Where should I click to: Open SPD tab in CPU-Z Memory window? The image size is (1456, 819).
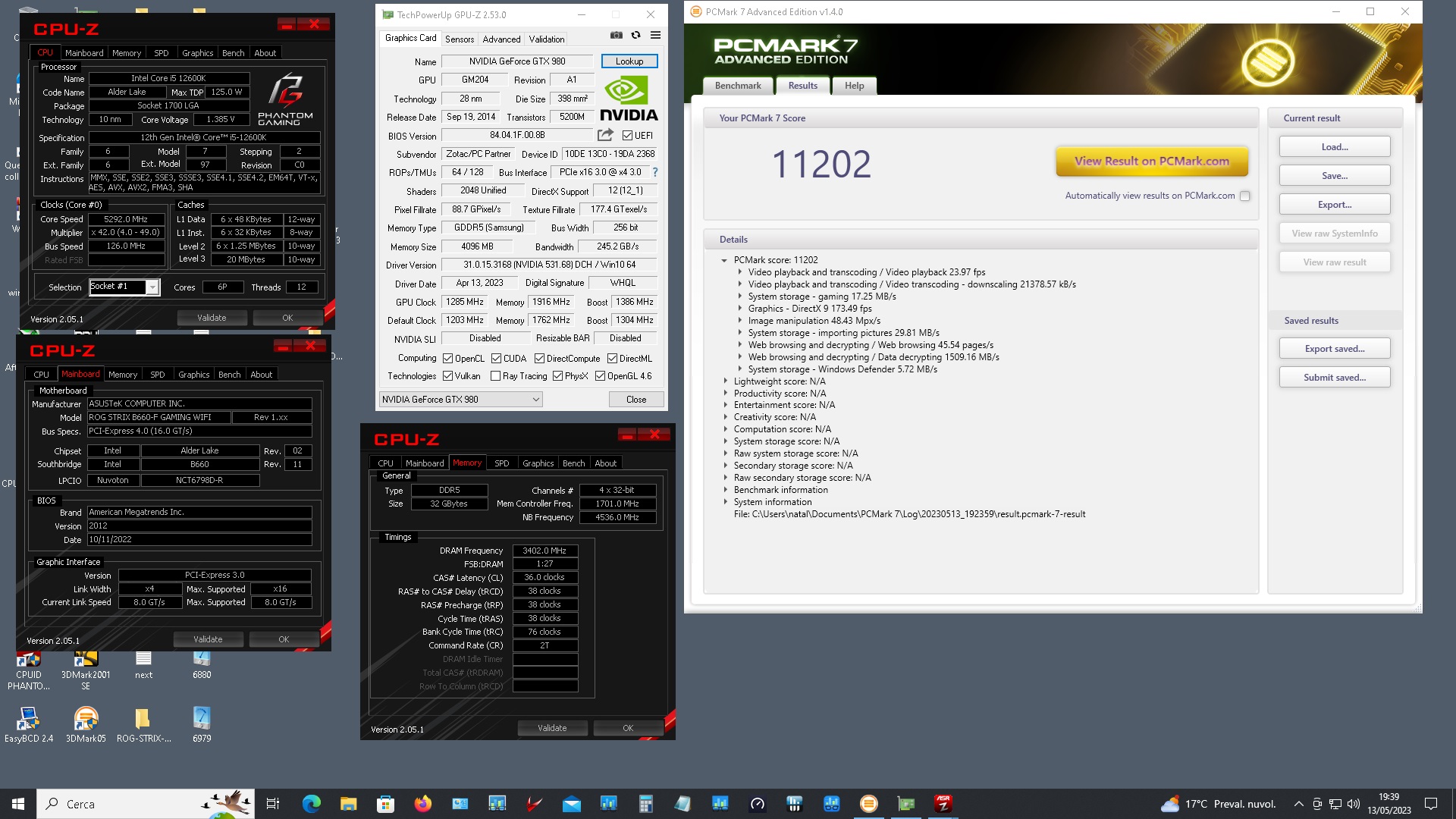coord(502,463)
